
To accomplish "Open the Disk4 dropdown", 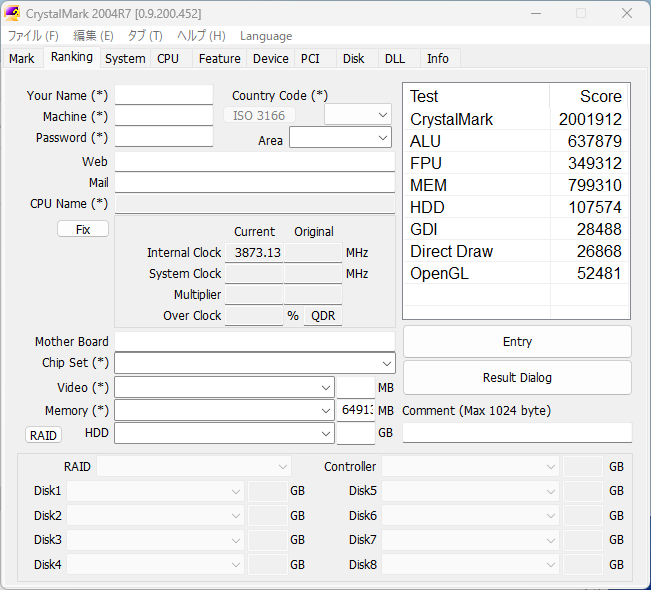I will pos(155,565).
